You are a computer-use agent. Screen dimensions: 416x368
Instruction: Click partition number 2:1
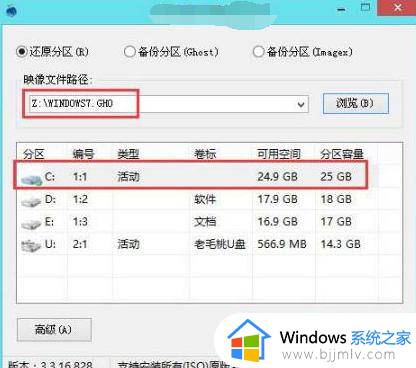(80, 244)
